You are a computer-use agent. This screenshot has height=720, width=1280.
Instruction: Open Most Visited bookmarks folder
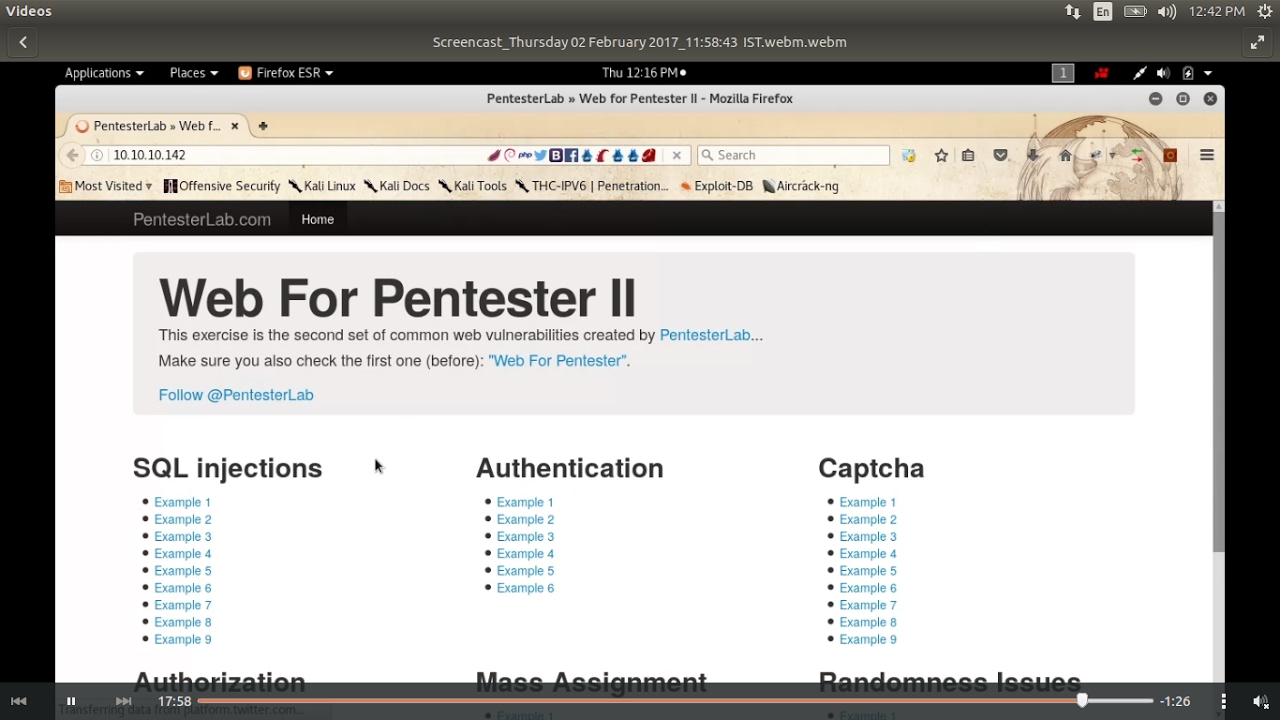coord(106,186)
